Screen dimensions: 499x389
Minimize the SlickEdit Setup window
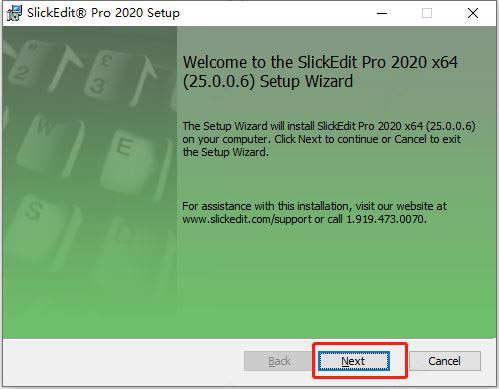tap(382, 13)
